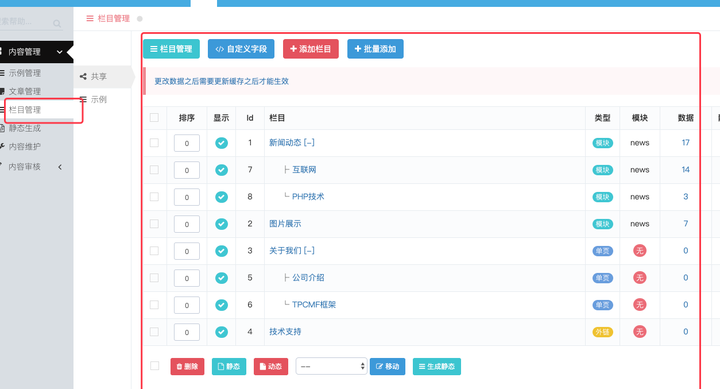This screenshot has width=720, height=389.
Task: Switch to the 自定义字段 tab button
Action: tap(241, 49)
